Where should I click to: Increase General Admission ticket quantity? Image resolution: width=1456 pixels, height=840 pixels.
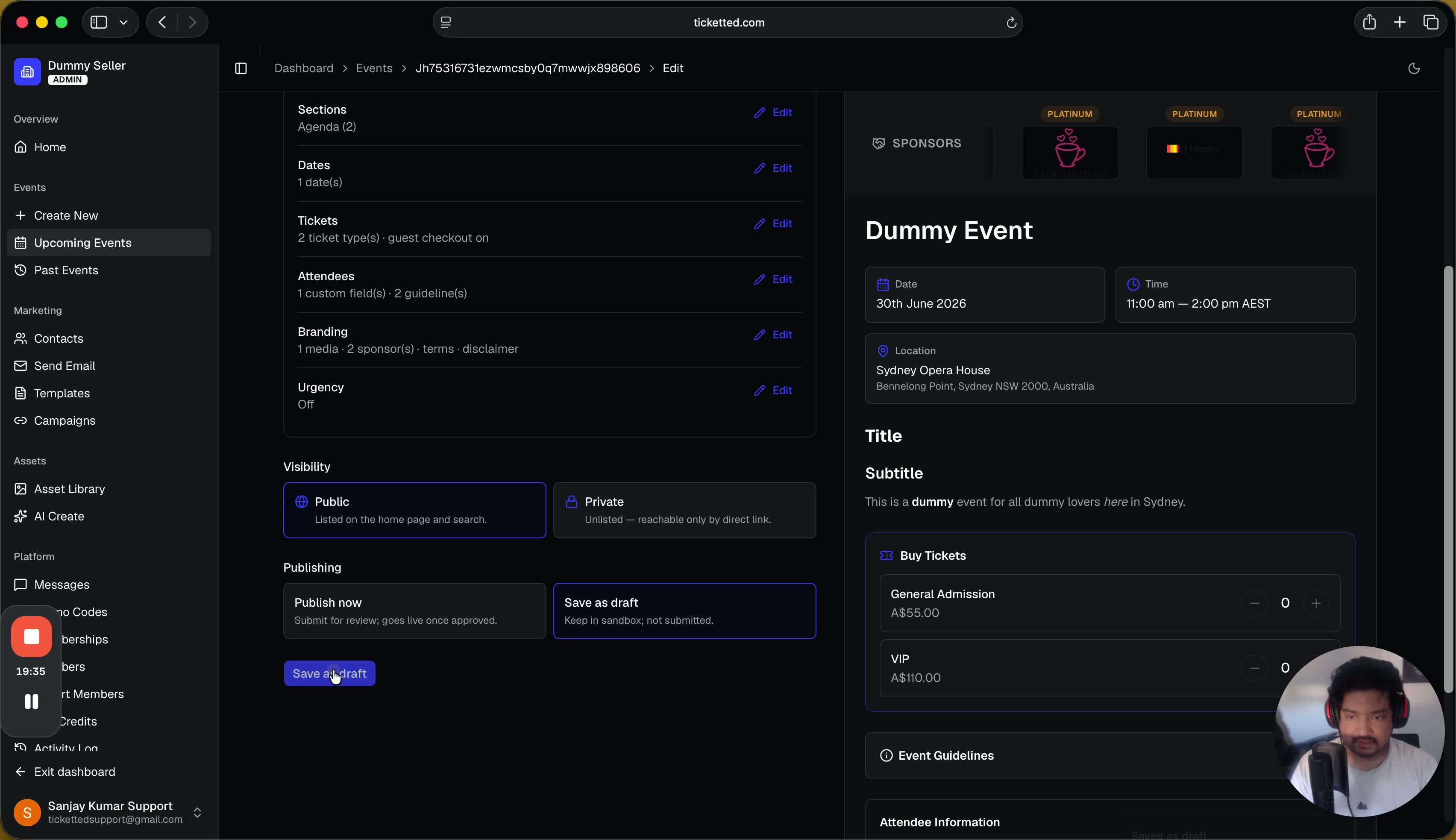pyautogui.click(x=1316, y=603)
